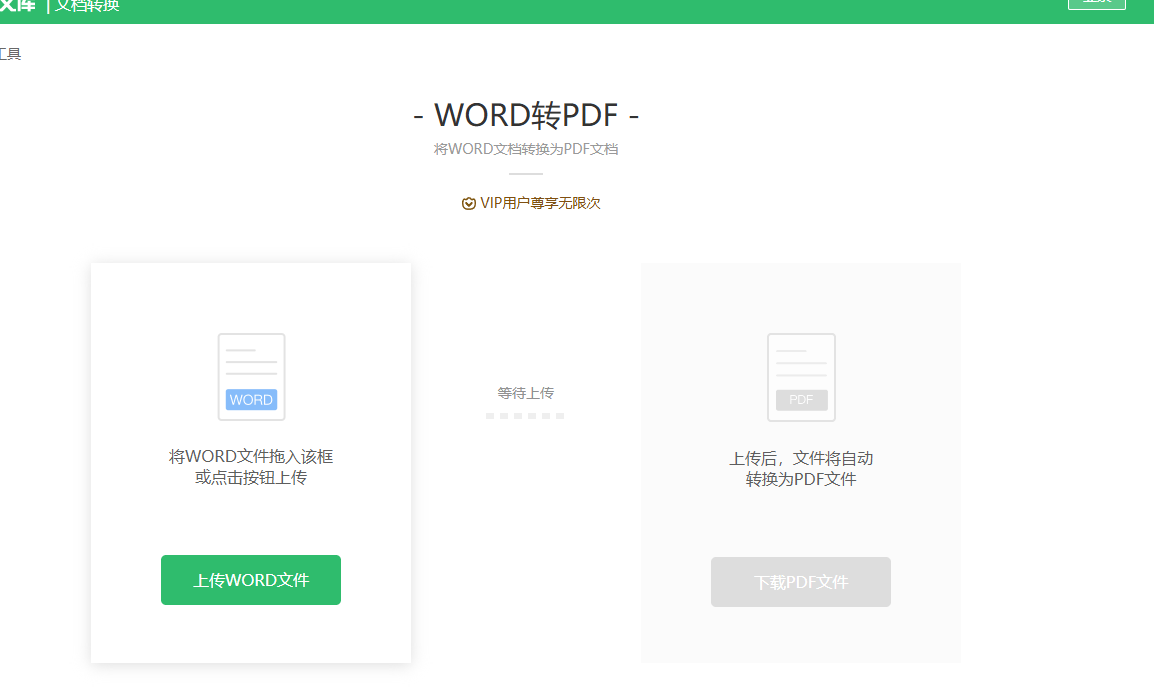Click the 将WORD文件拖入该框 hint text
The width and height of the screenshot is (1154, 691).
coord(250,457)
